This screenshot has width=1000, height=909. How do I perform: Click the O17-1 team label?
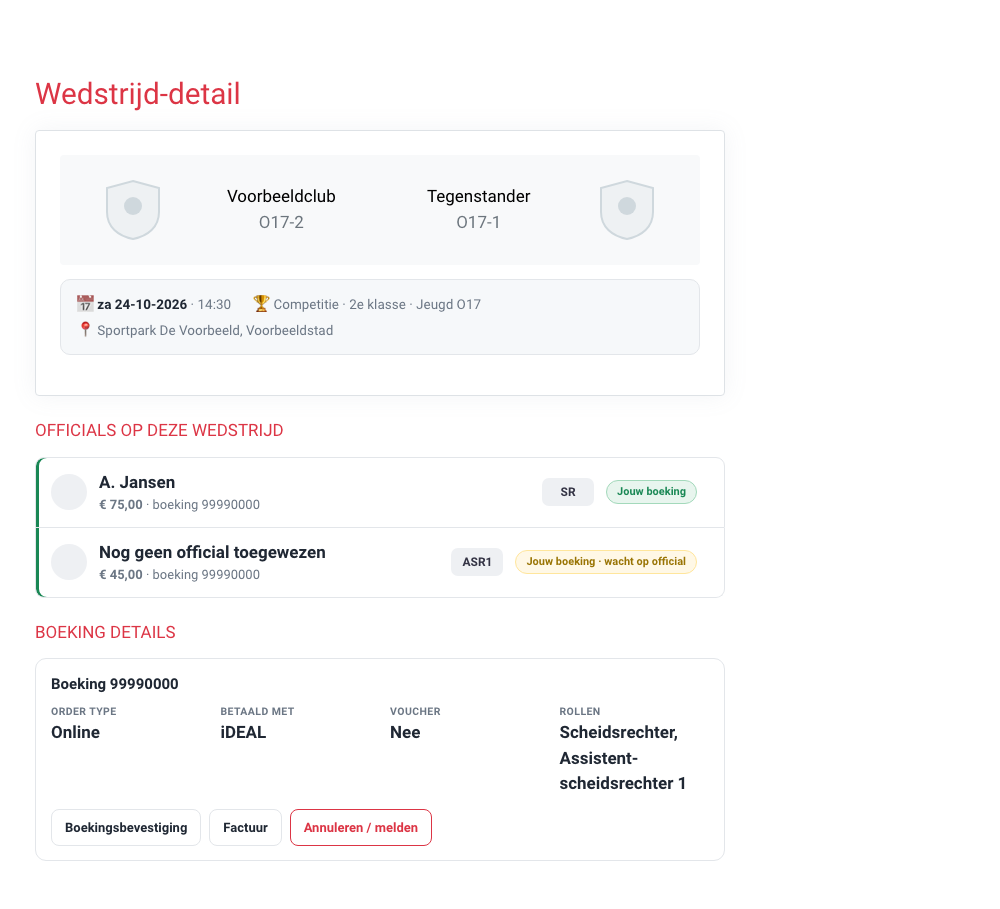[x=478, y=223]
